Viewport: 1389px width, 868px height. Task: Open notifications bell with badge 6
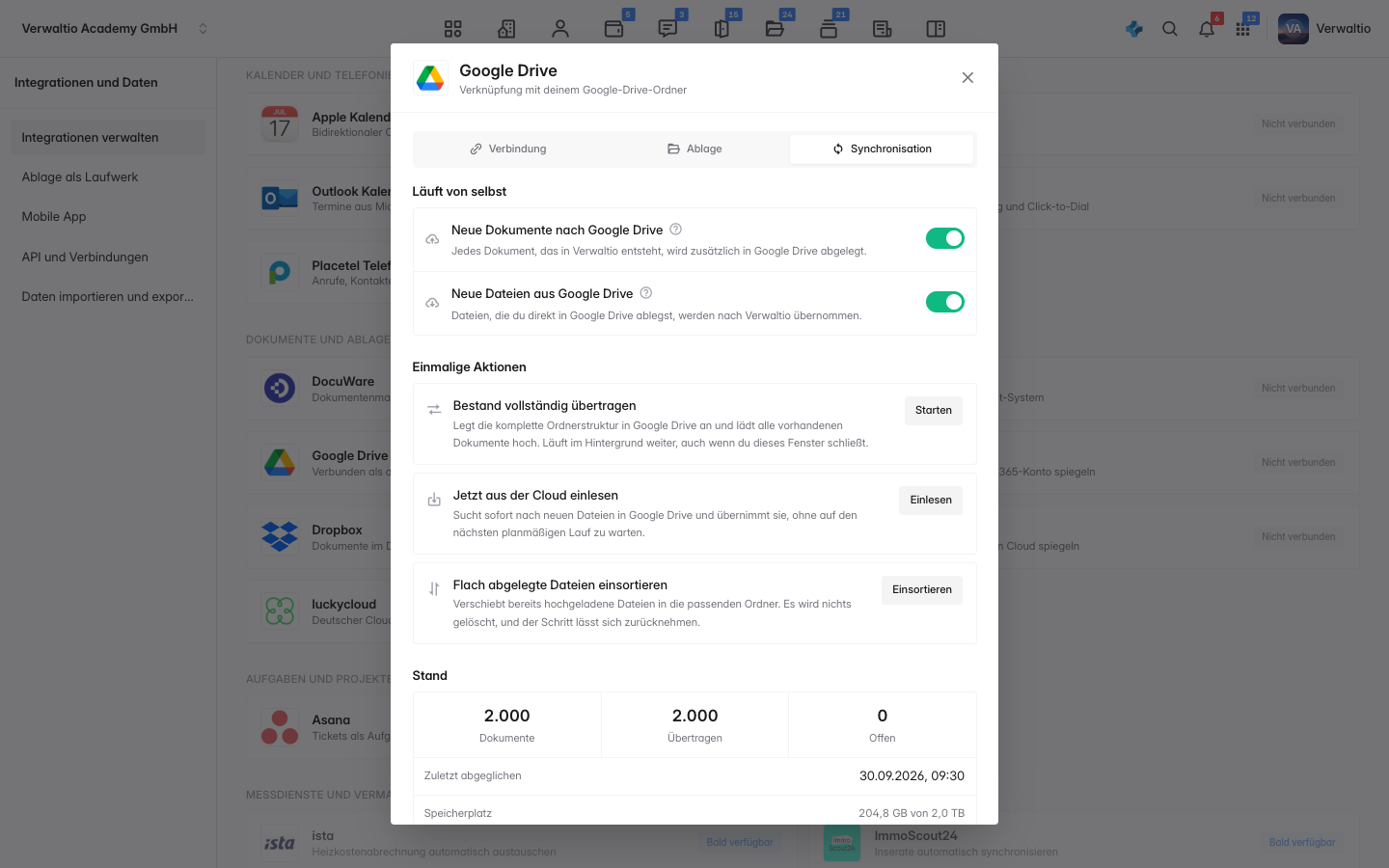point(1207,29)
